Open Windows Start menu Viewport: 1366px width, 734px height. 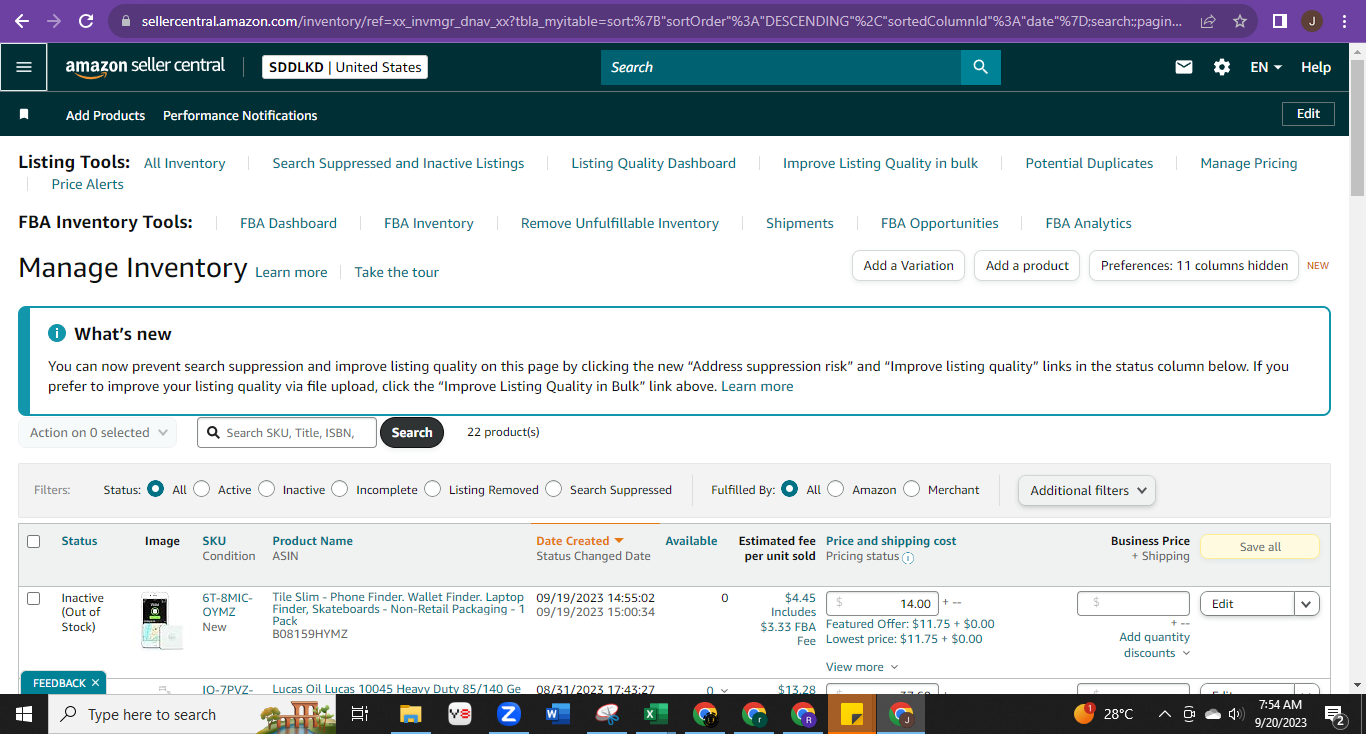[24, 714]
